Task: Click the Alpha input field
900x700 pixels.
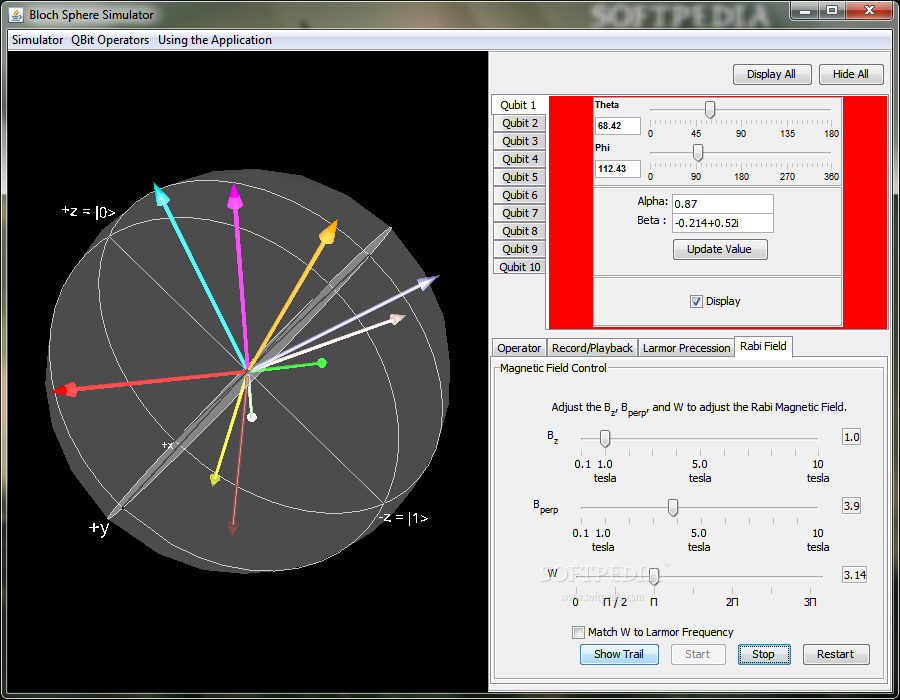Action: [x=723, y=204]
